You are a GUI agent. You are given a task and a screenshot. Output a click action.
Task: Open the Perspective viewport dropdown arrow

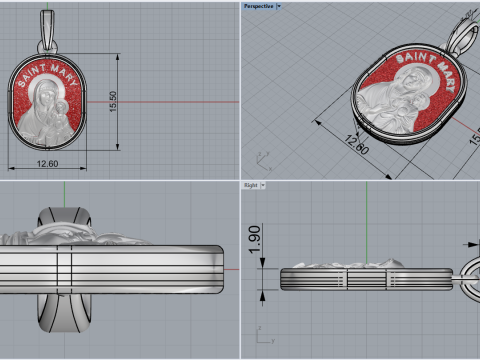(279, 6)
